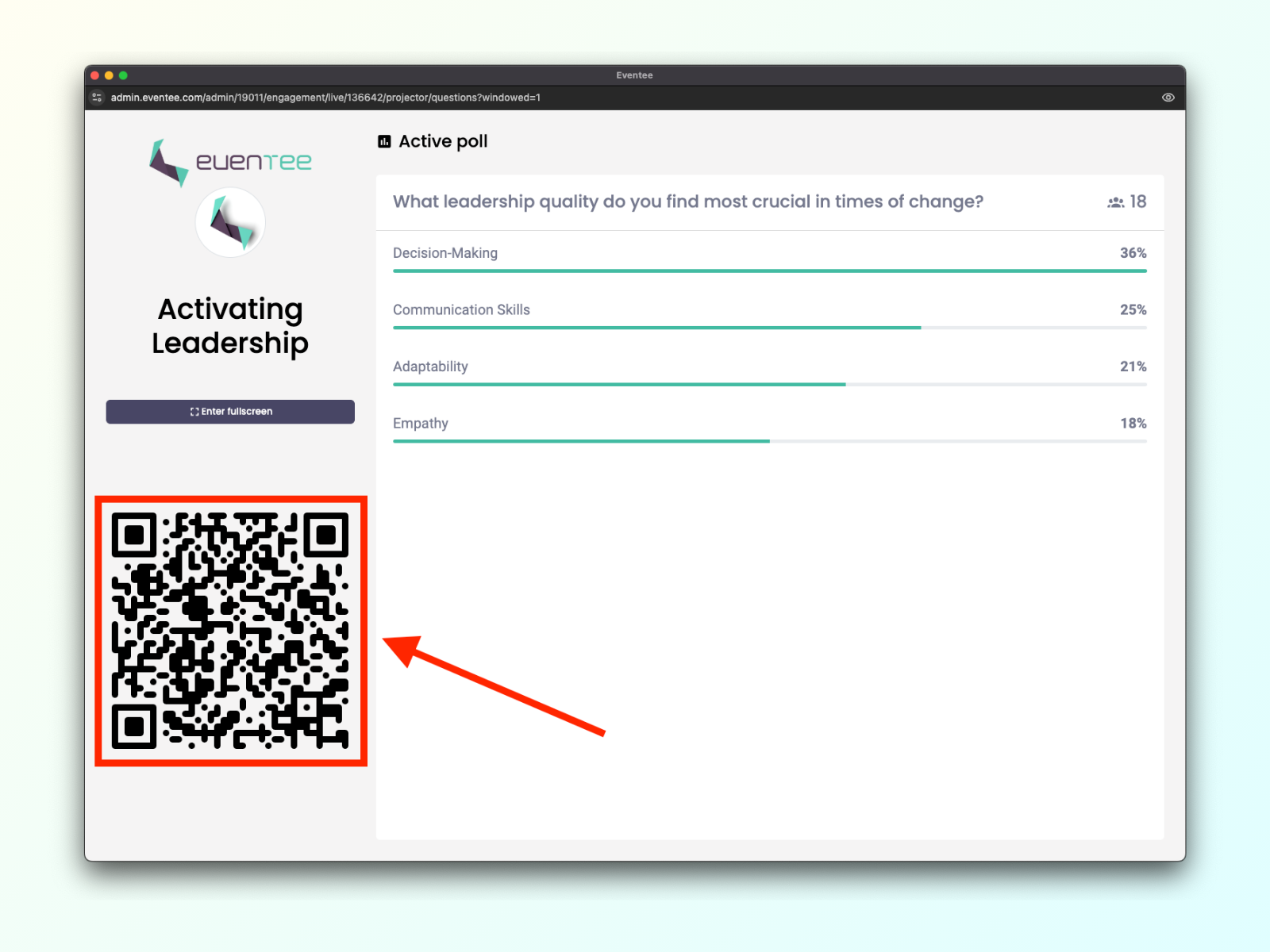Click the Empathy progress bar
The height and width of the screenshot is (952, 1270).
coord(770,441)
